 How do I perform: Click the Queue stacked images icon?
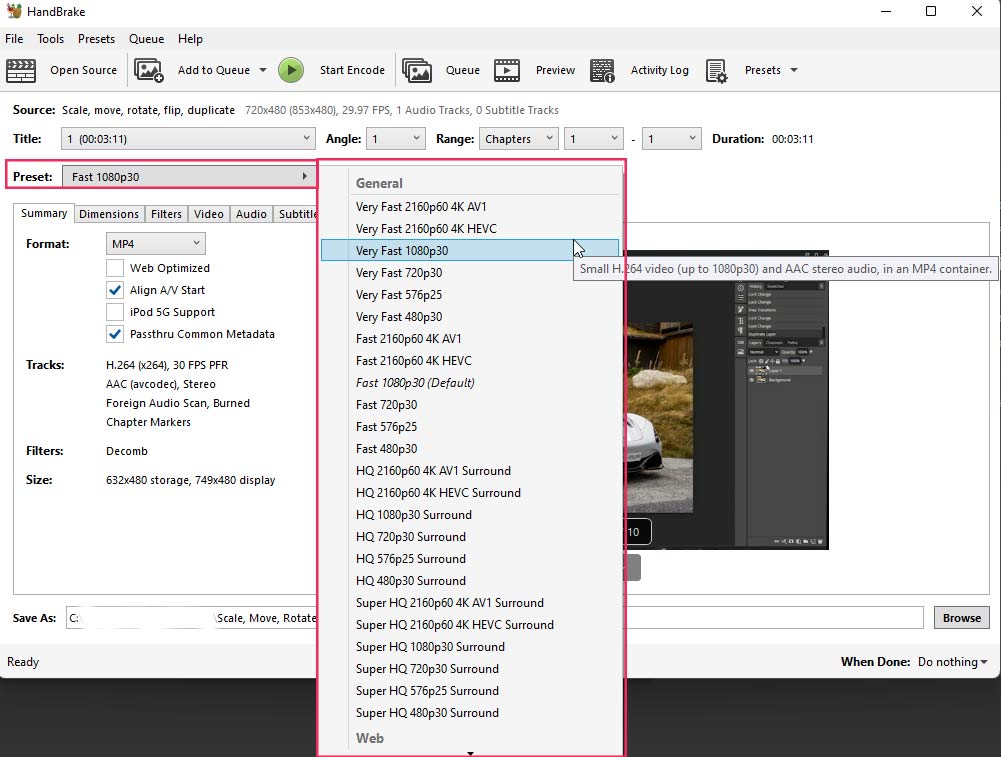click(x=417, y=70)
